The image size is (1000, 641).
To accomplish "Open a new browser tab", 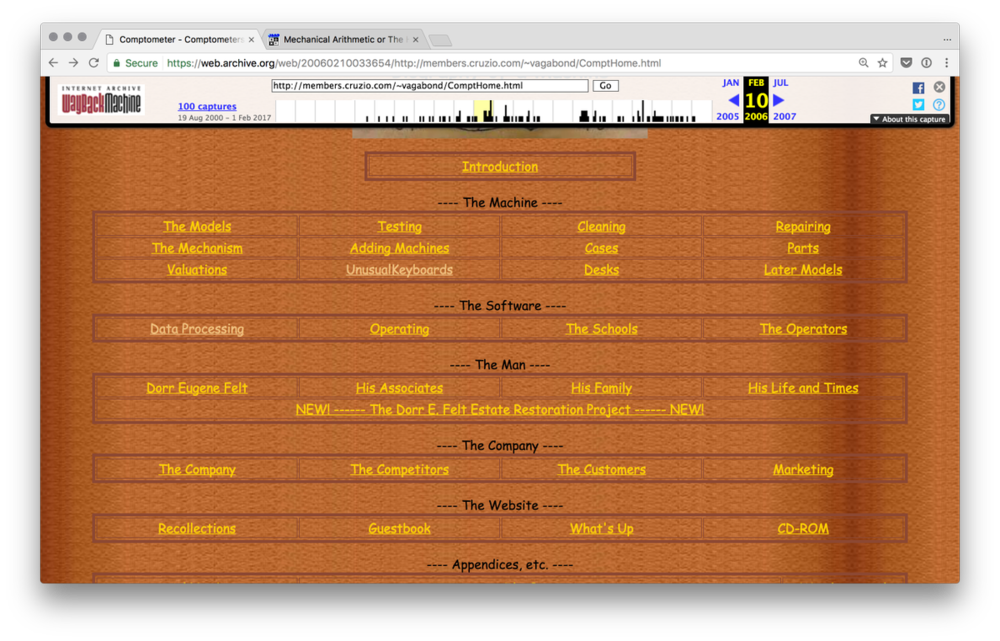I will pyautogui.click(x=440, y=40).
